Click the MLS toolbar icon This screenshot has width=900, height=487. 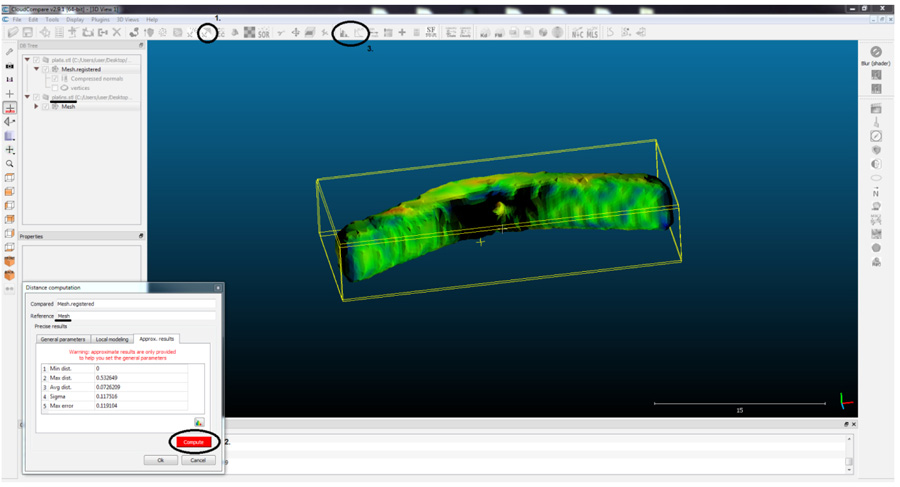tap(592, 33)
